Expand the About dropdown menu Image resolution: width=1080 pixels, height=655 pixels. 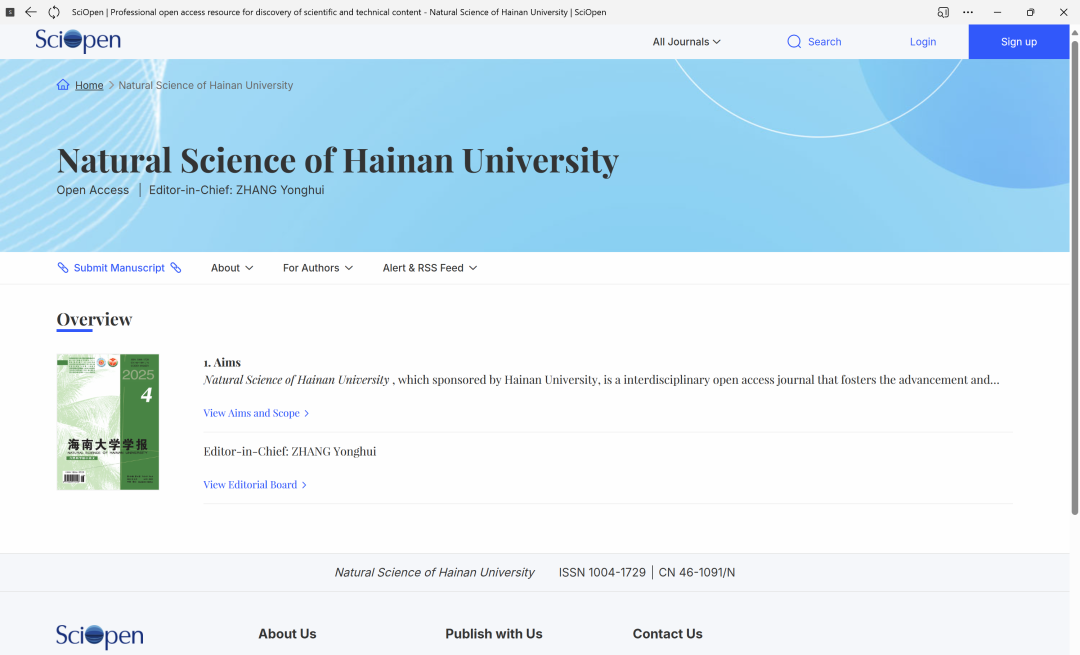(x=232, y=268)
